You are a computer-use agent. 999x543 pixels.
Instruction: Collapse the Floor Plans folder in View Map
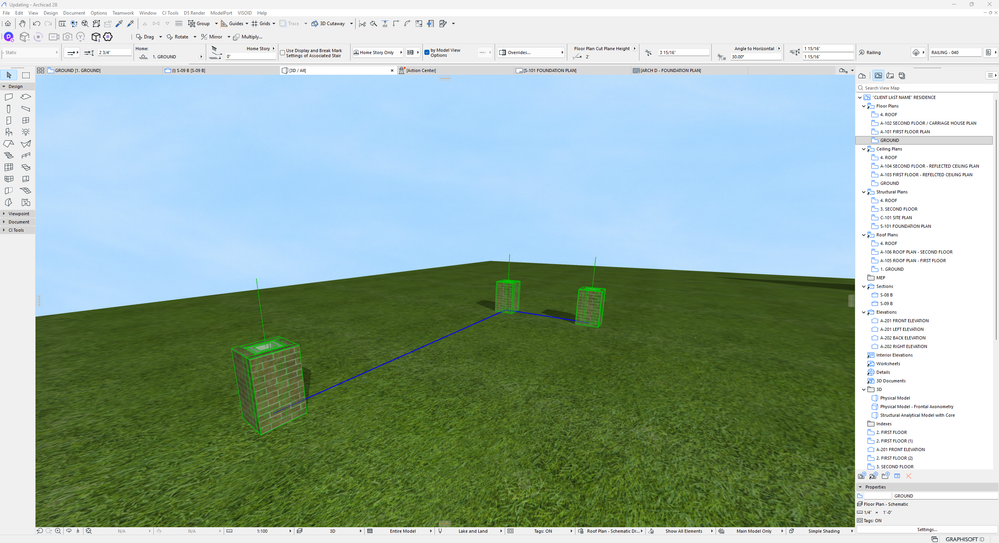(x=864, y=106)
